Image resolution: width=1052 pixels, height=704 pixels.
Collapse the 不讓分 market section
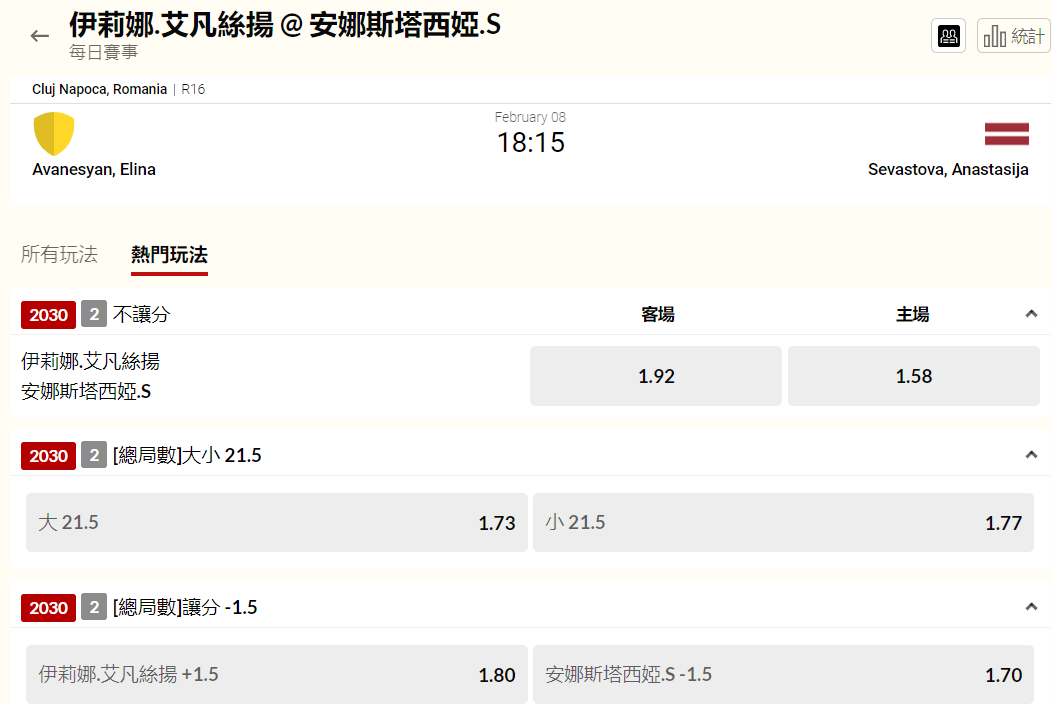click(1031, 314)
